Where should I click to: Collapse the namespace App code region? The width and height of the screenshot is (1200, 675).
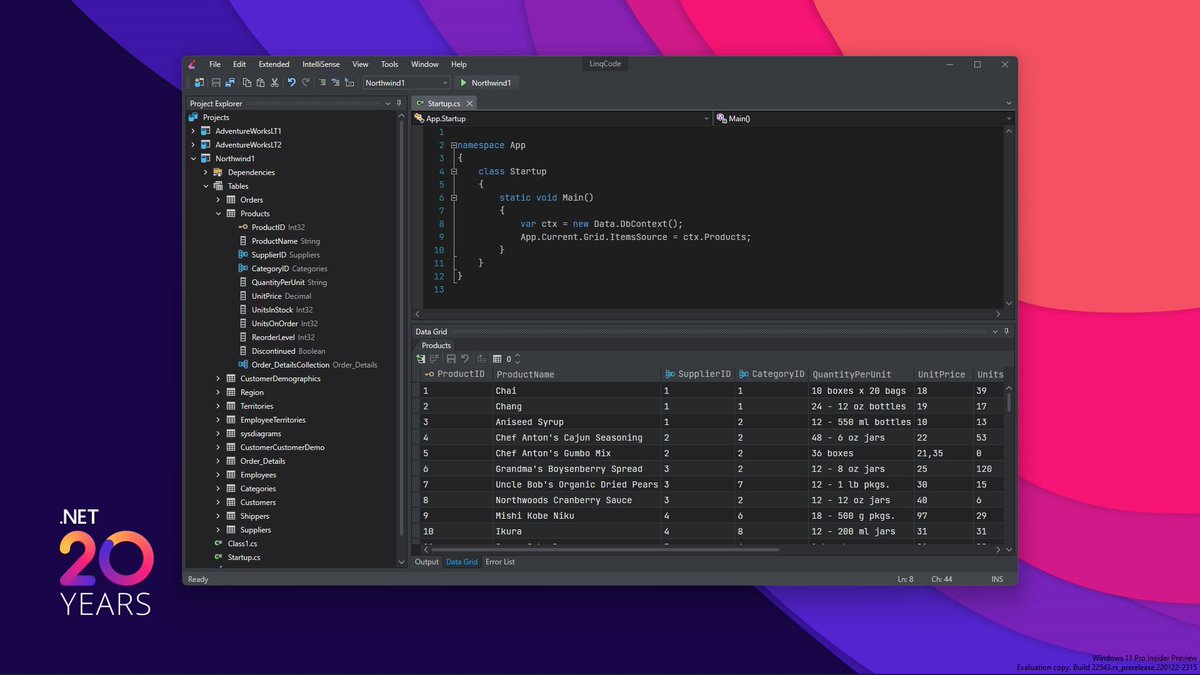tap(453, 145)
